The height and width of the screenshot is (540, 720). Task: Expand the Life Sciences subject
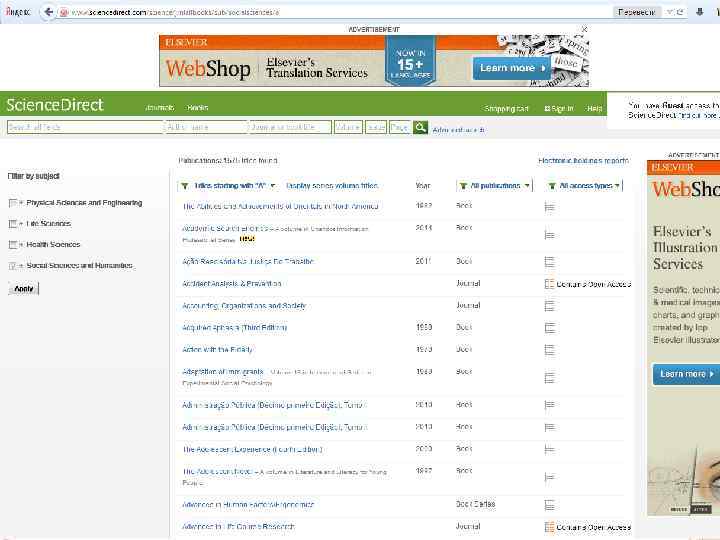click(21, 224)
